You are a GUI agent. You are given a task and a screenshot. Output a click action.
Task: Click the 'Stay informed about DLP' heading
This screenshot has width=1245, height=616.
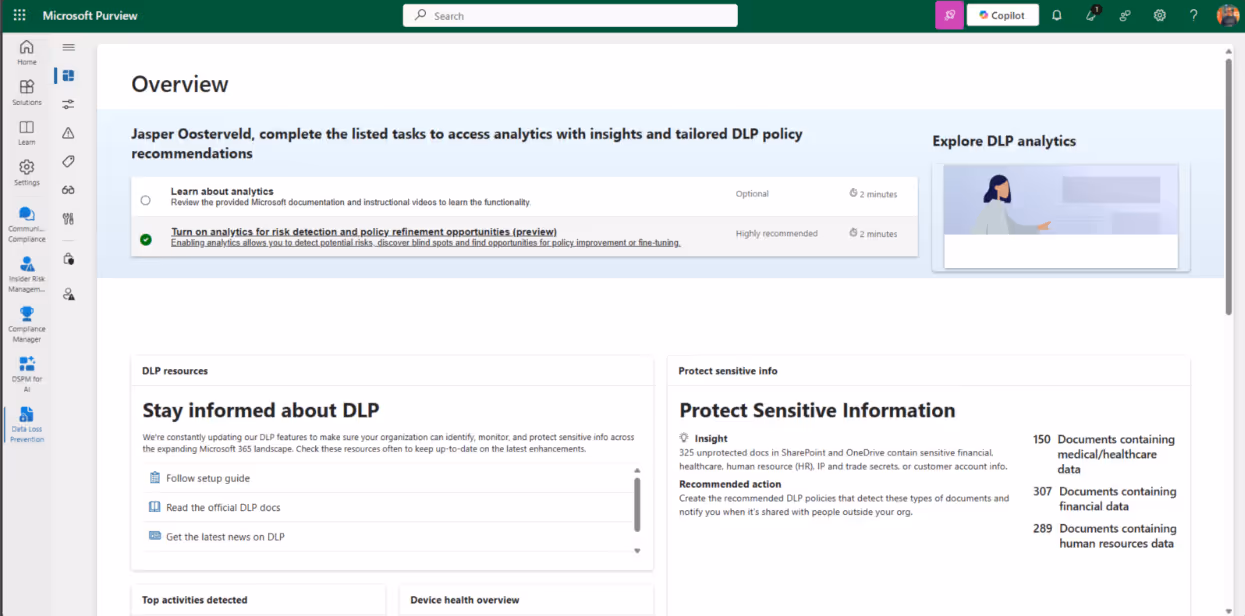[261, 410]
